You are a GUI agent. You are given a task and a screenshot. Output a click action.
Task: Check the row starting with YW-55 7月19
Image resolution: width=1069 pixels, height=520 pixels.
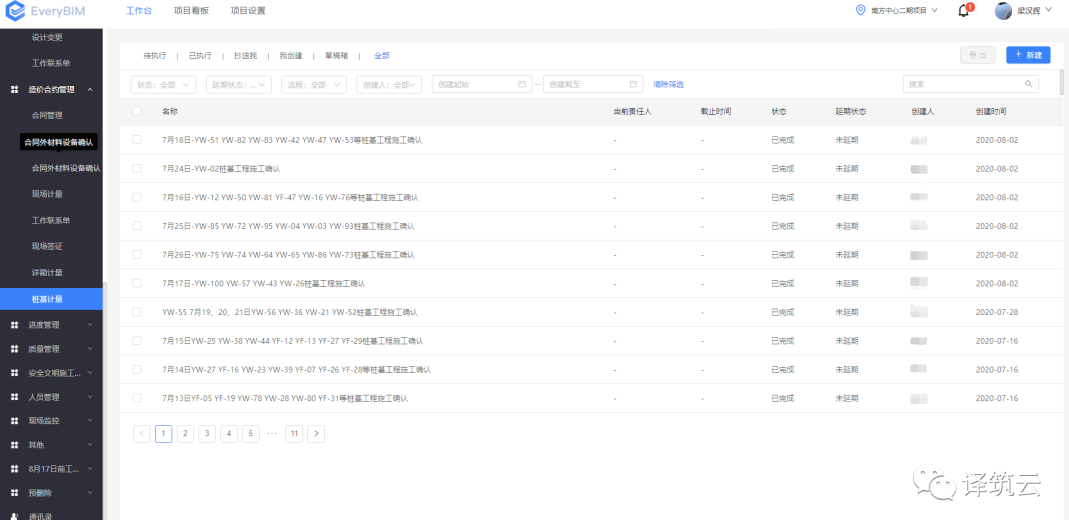[137, 311]
